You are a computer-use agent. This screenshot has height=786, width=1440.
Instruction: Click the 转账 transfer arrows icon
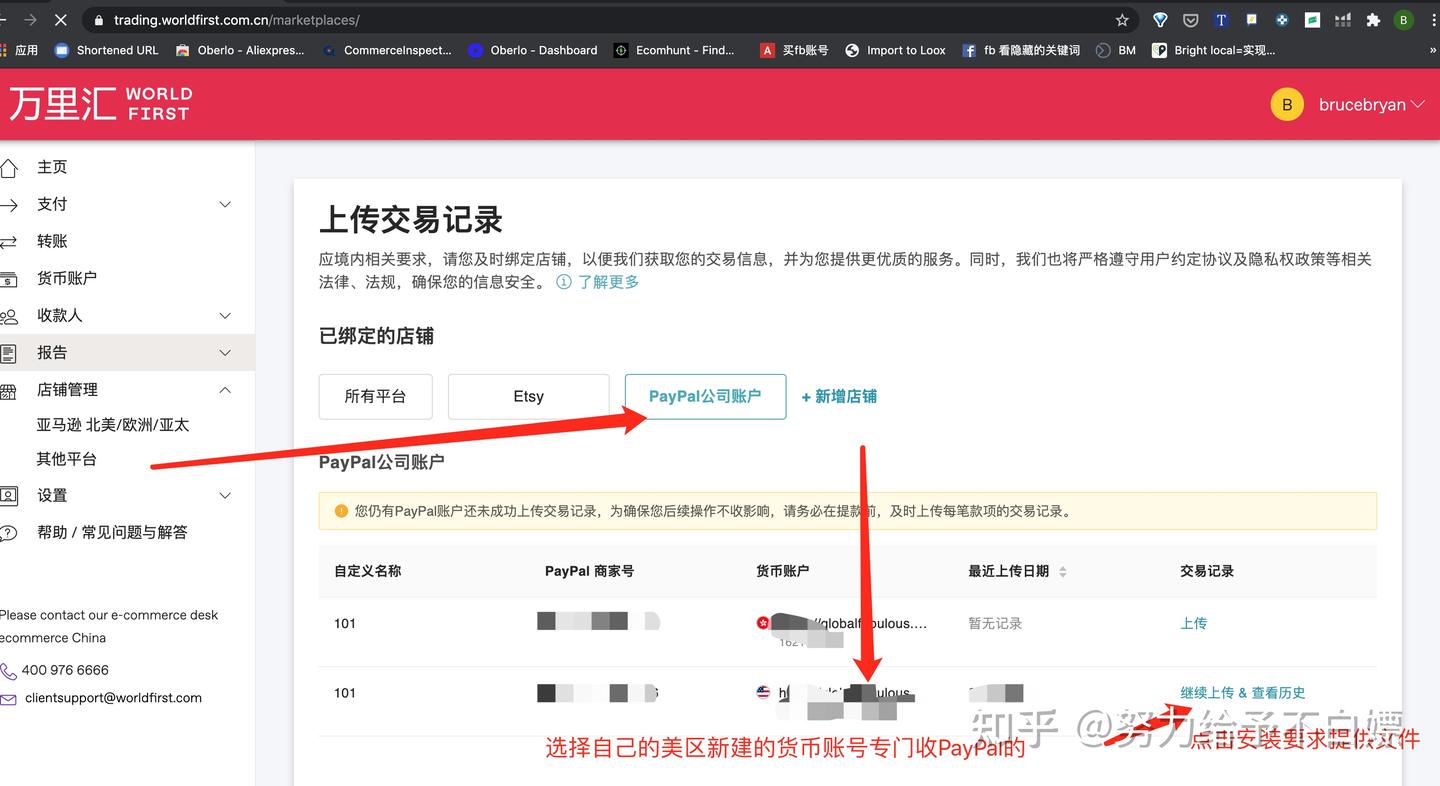click(x=8, y=241)
